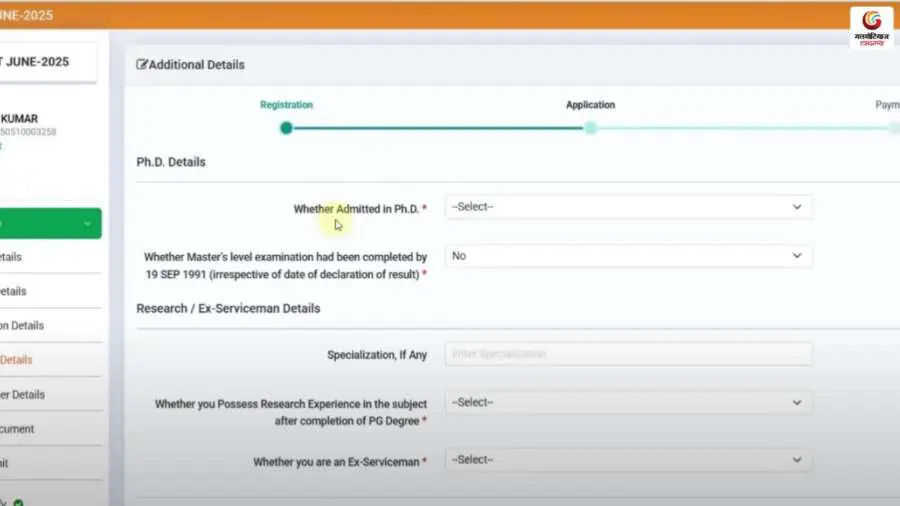Open the Ex-Serviceman dropdown

click(x=629, y=460)
